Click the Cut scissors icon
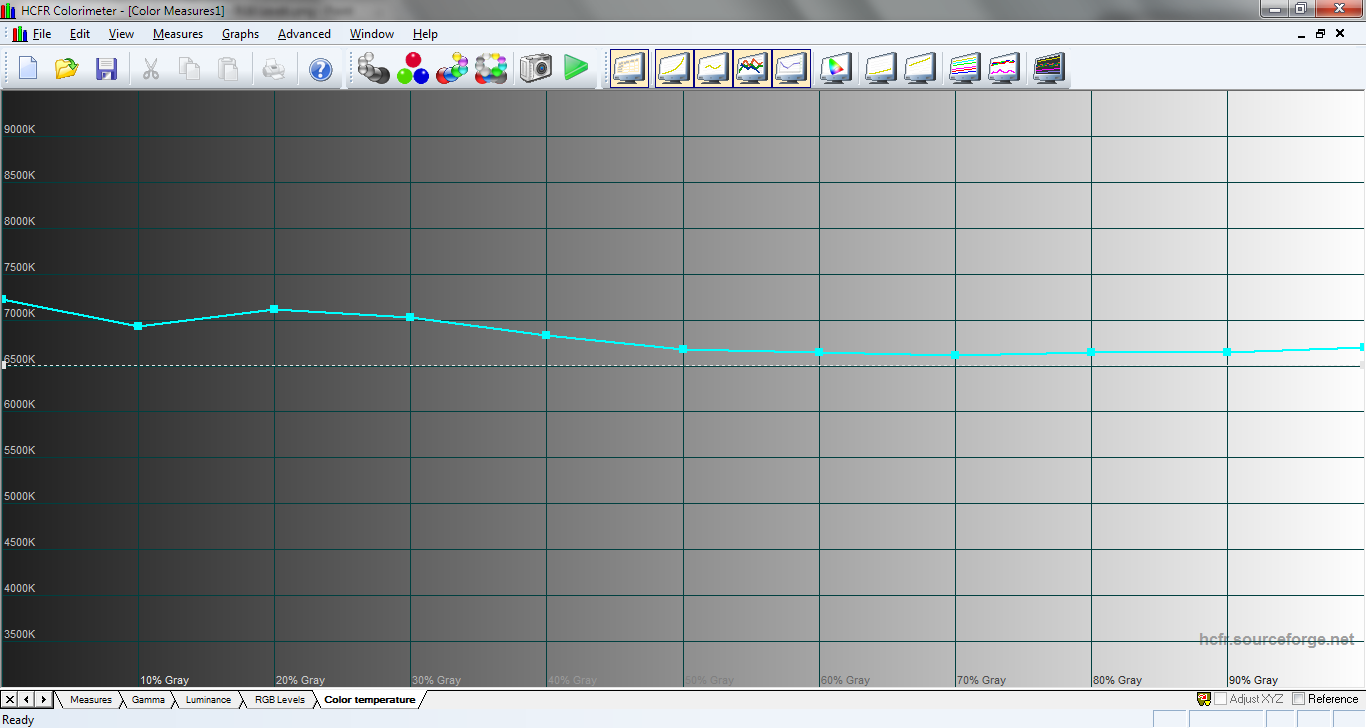 click(150, 68)
